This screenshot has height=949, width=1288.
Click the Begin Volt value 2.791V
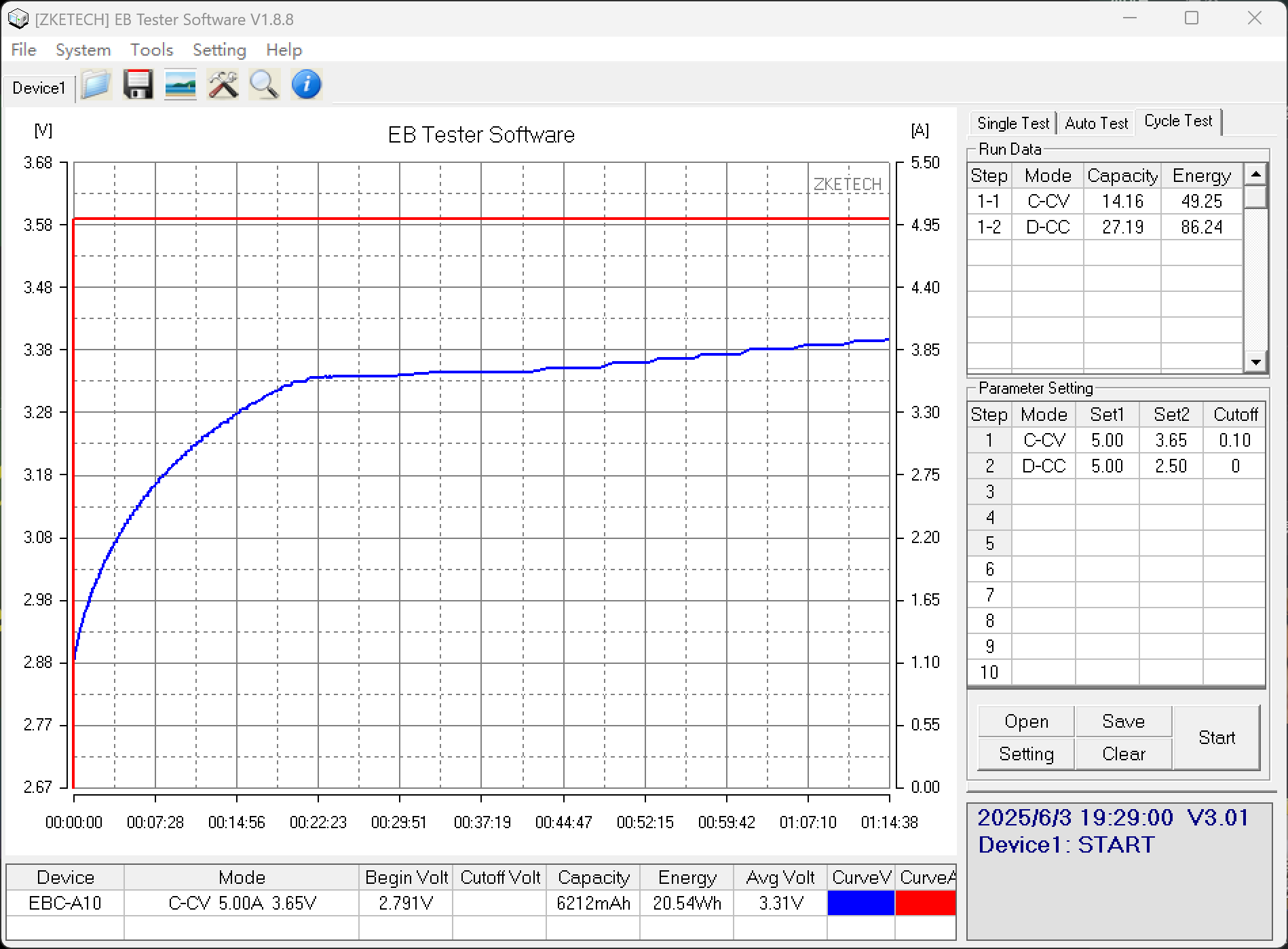tap(406, 904)
